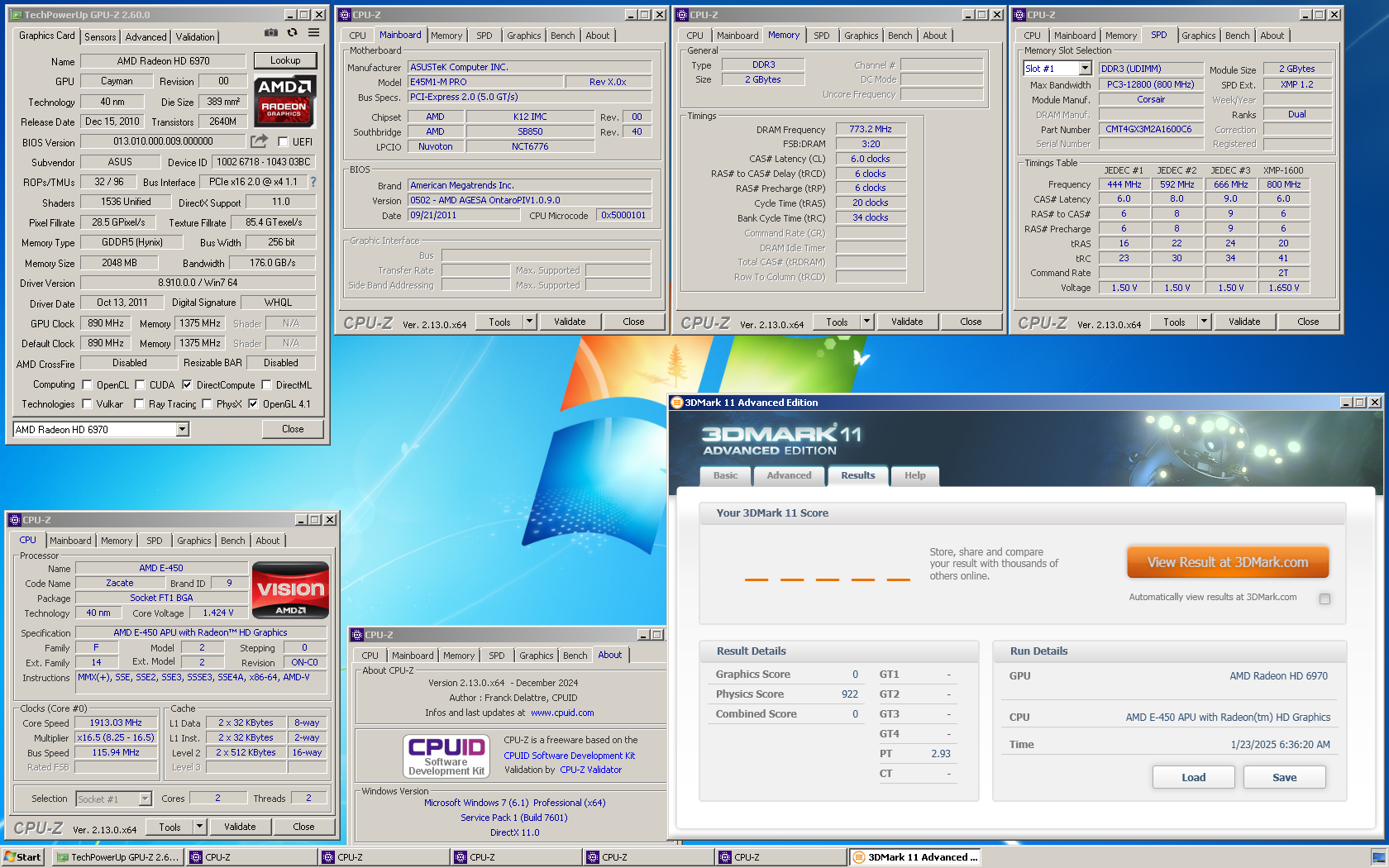The height and width of the screenshot is (868, 1389).
Task: Toggle the UEFI checkbox
Action: [283, 141]
